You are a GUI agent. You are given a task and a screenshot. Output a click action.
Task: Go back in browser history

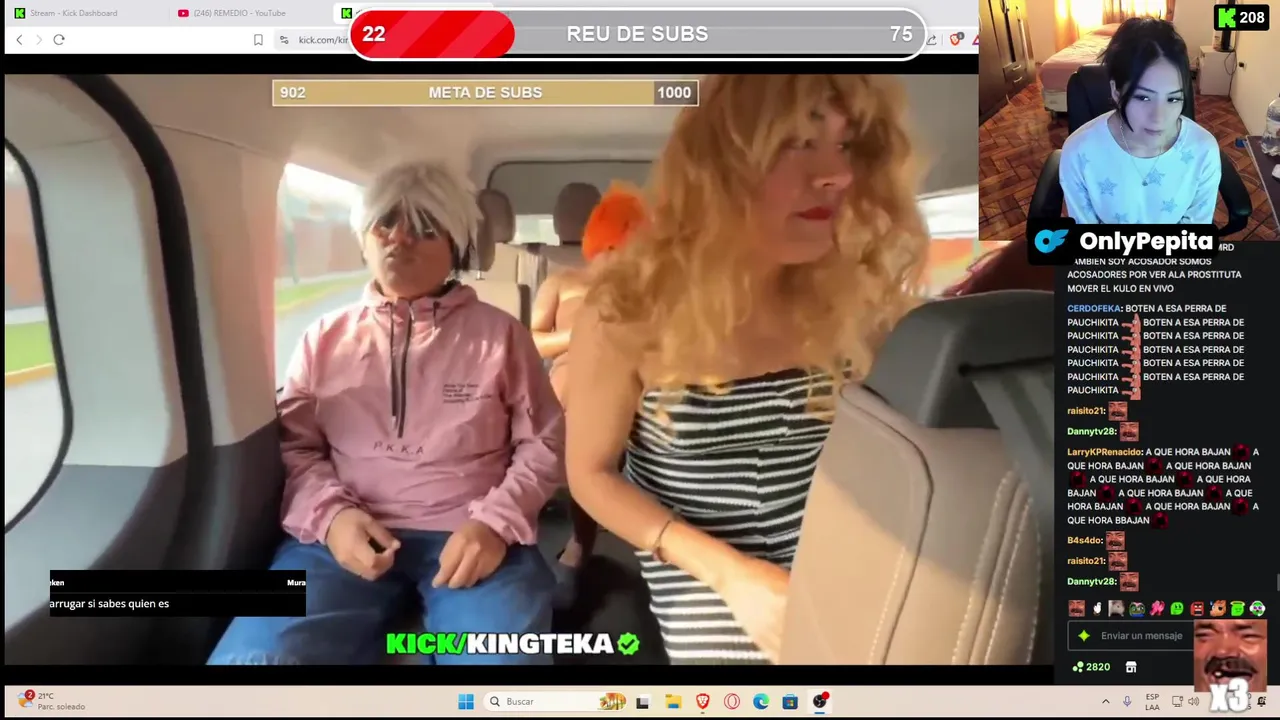(19, 39)
